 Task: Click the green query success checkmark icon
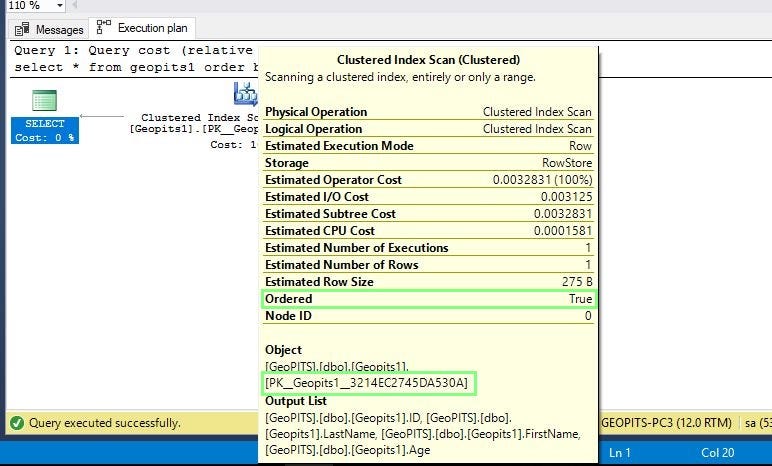click(x=17, y=423)
